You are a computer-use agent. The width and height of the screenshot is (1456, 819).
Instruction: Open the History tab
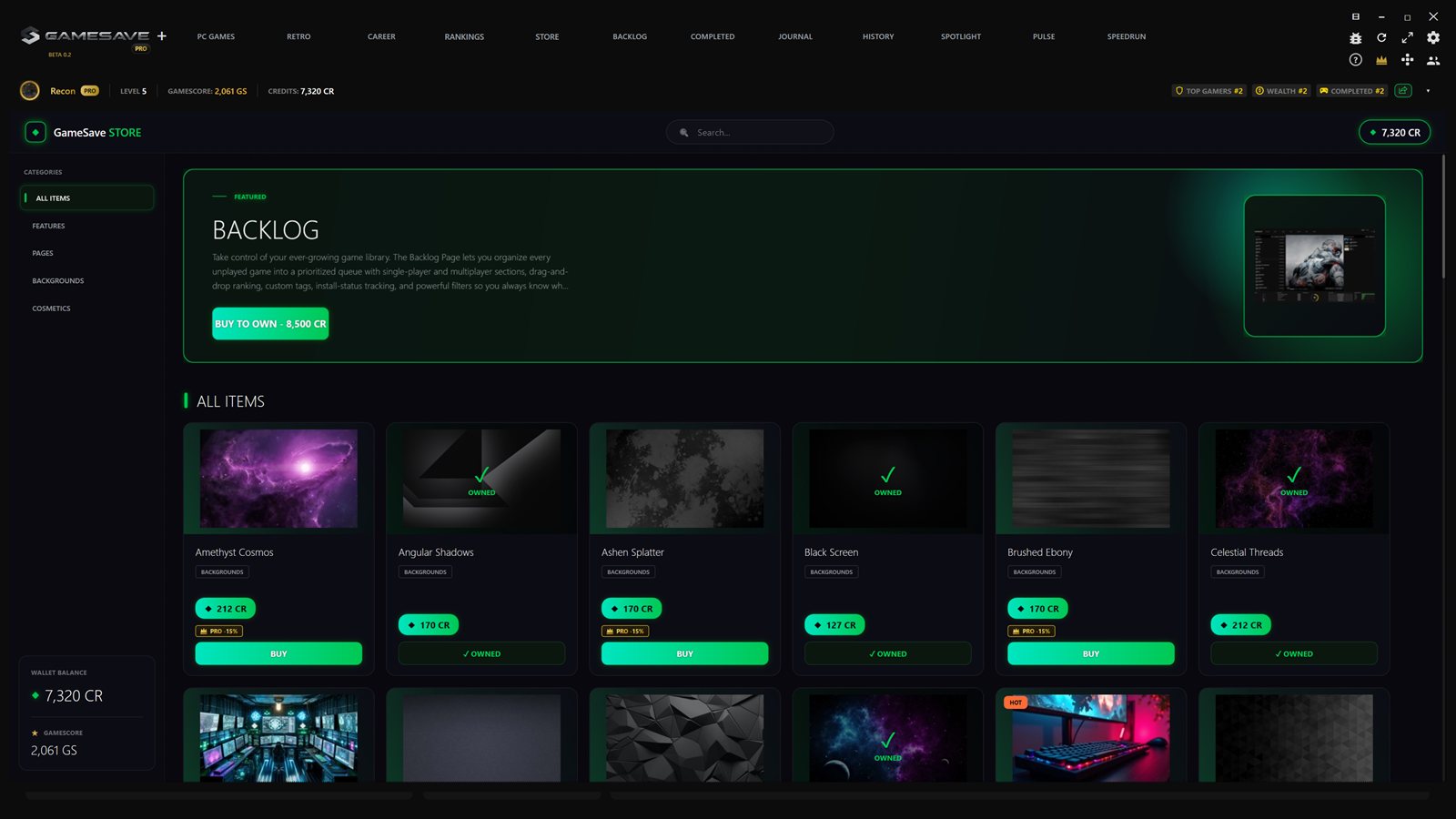click(x=878, y=36)
